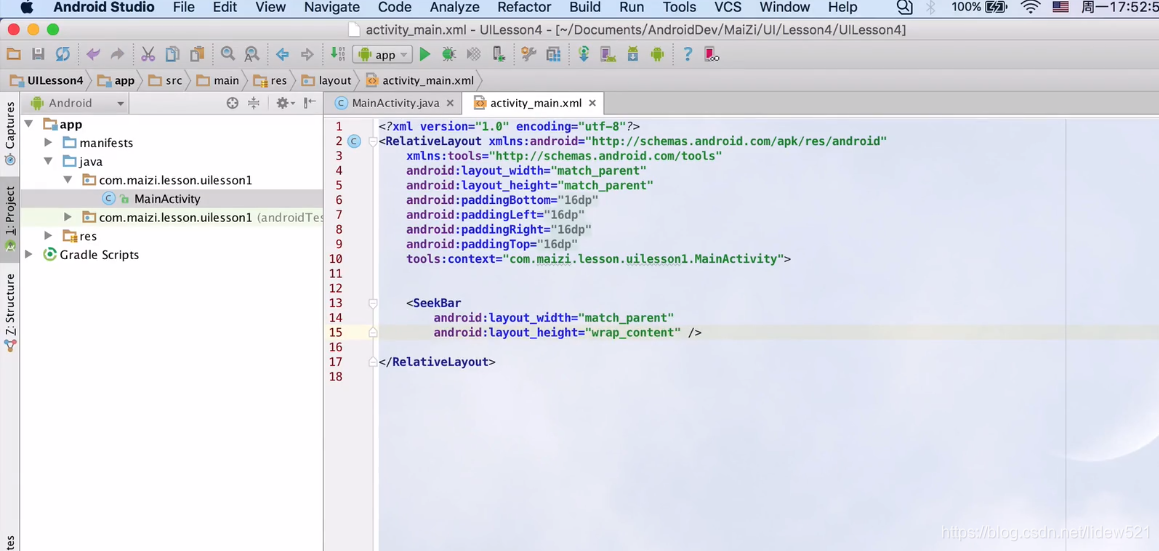
Task: Click the Copy toolbar icon
Action: tap(172, 54)
